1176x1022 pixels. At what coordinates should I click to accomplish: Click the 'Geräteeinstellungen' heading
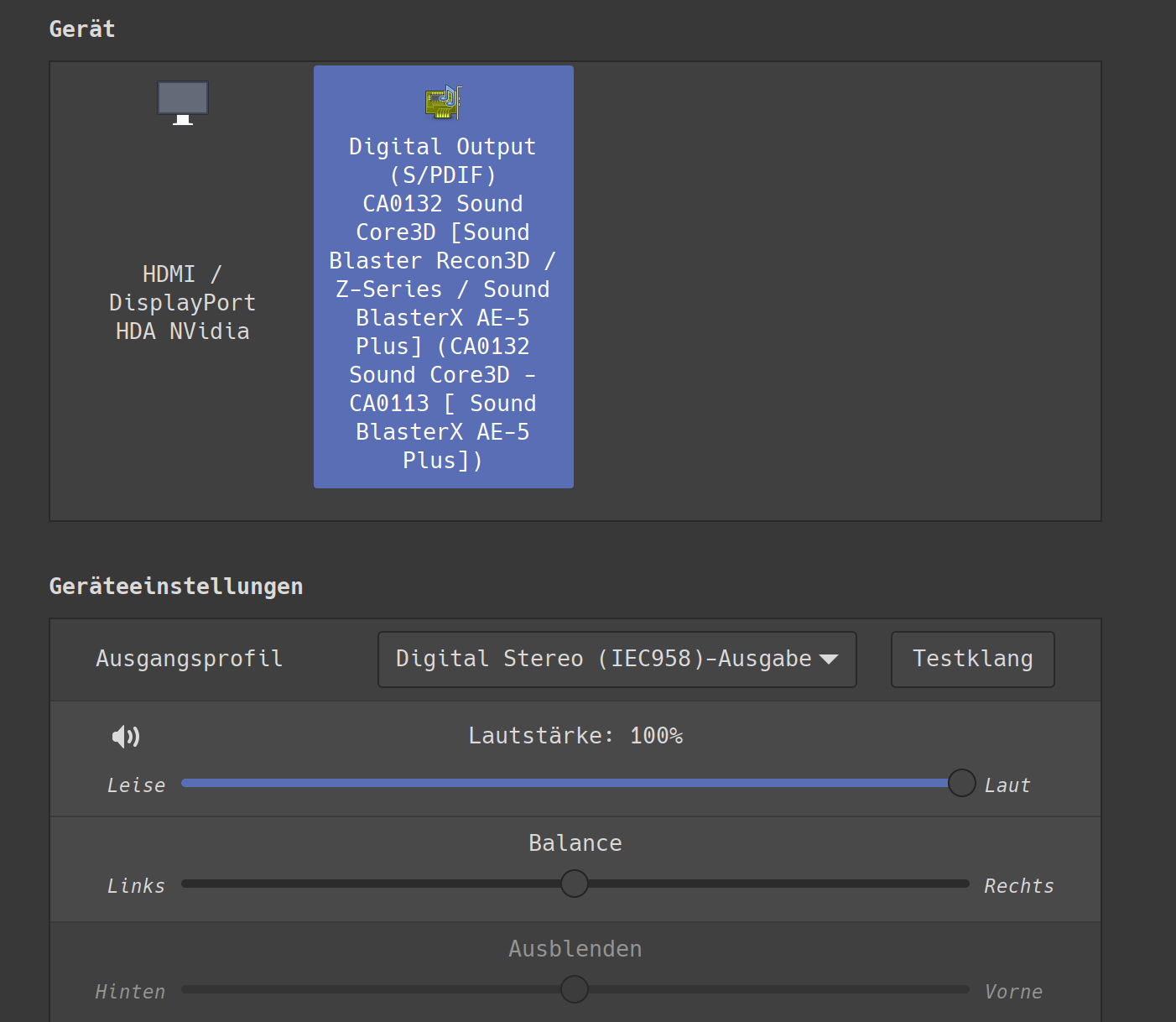176,587
